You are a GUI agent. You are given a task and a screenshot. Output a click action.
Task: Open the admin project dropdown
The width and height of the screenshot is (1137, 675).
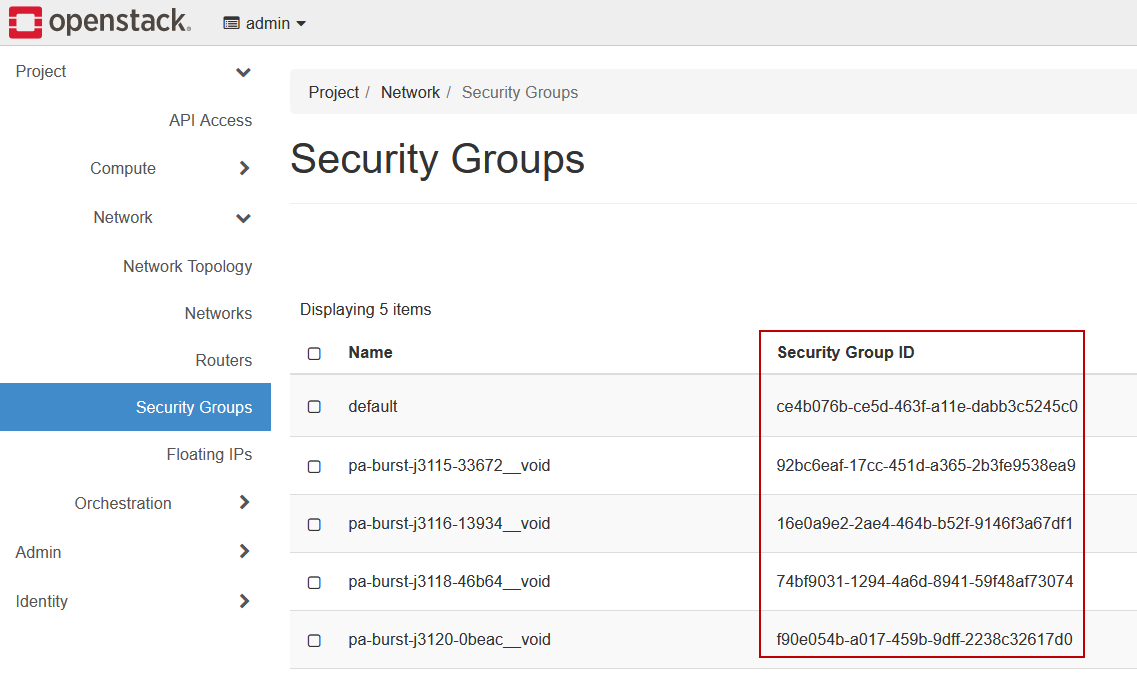(x=265, y=23)
